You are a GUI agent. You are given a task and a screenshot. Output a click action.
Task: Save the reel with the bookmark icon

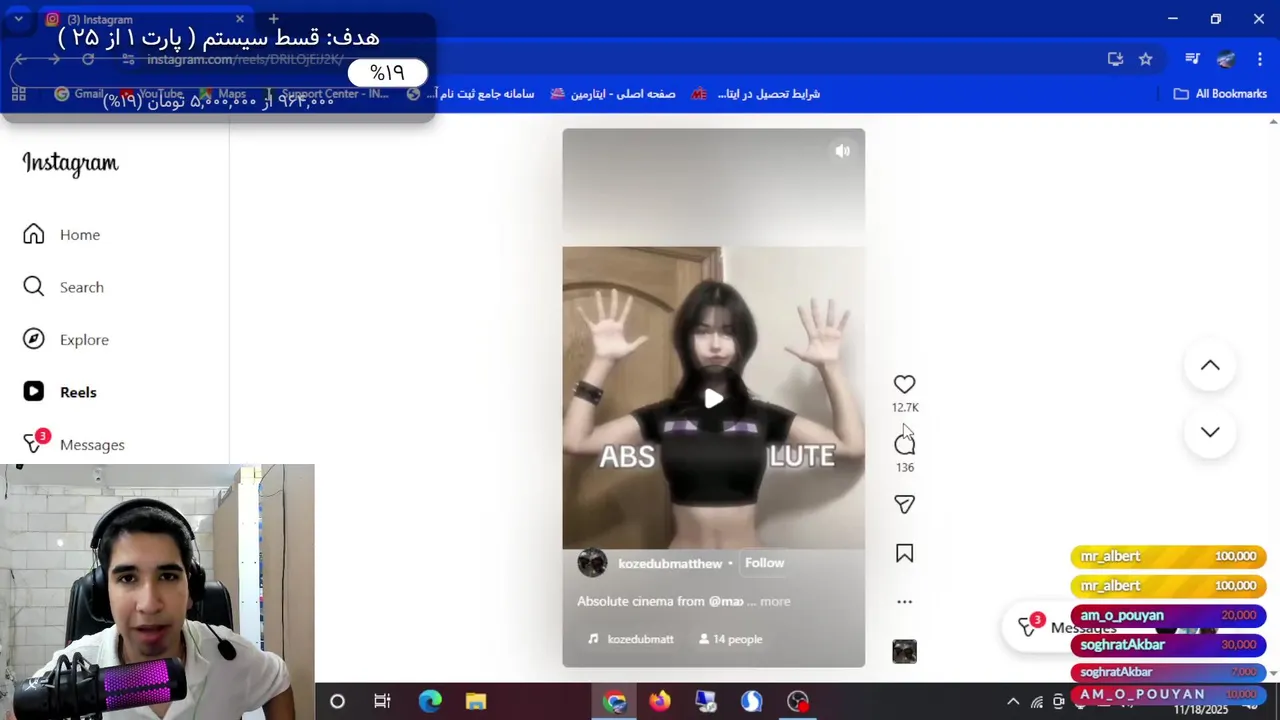point(904,553)
